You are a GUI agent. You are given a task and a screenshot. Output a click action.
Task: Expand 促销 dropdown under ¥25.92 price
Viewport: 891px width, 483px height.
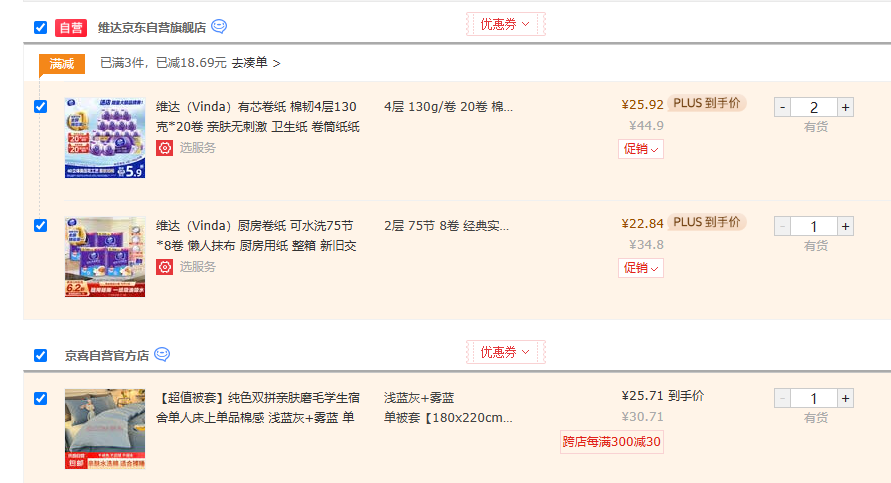(x=640, y=149)
